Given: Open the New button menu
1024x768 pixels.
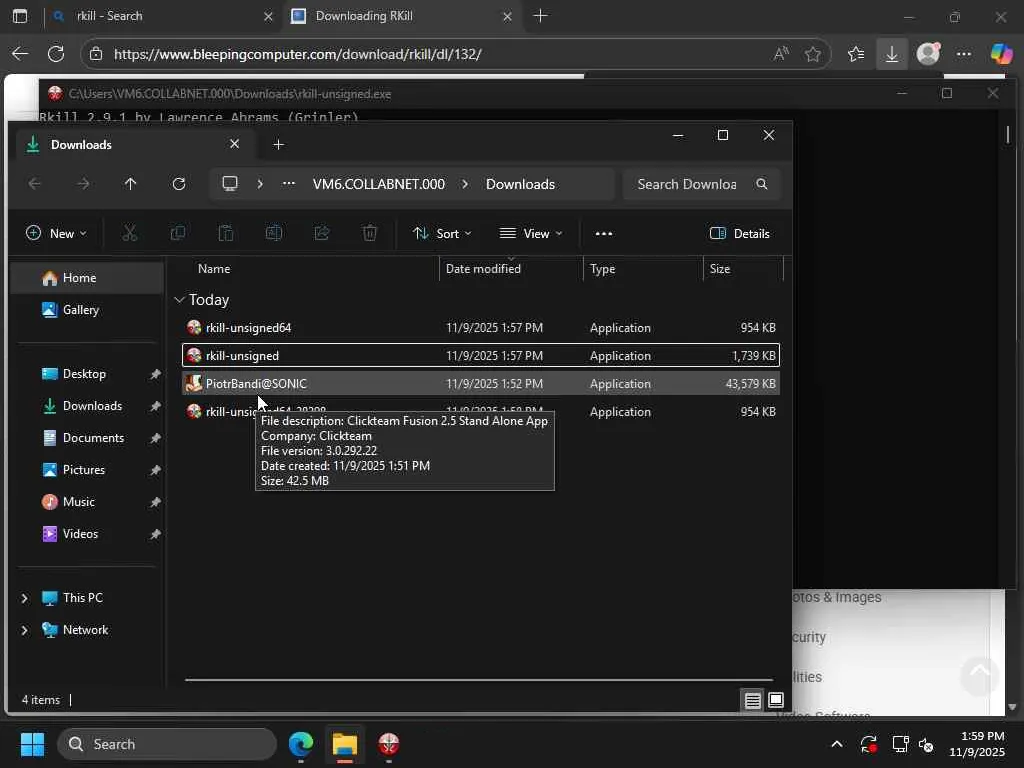Looking at the screenshot, I should pos(56,234).
